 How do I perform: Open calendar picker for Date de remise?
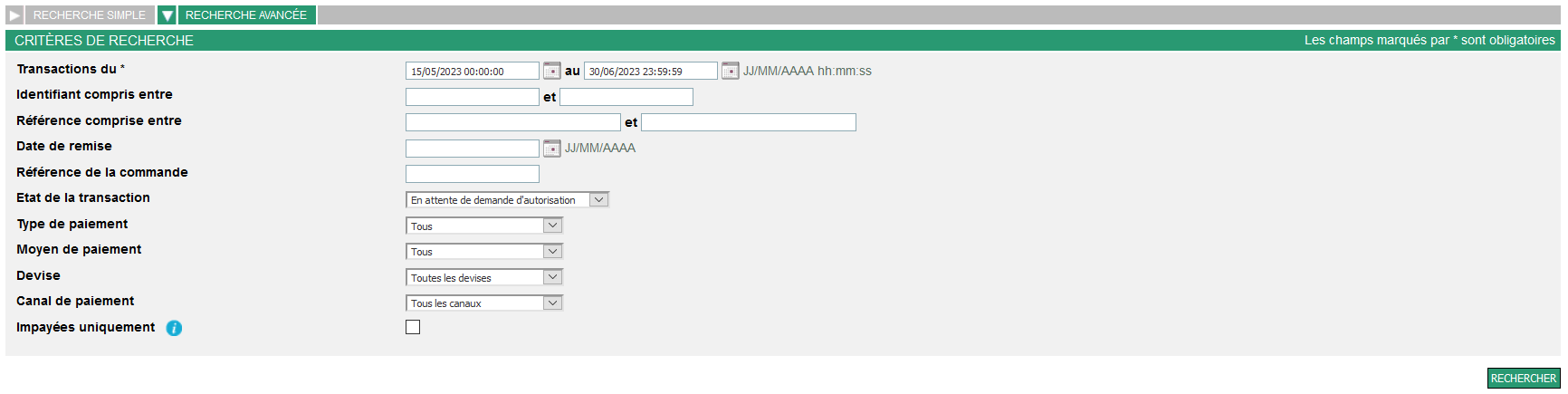click(x=552, y=148)
